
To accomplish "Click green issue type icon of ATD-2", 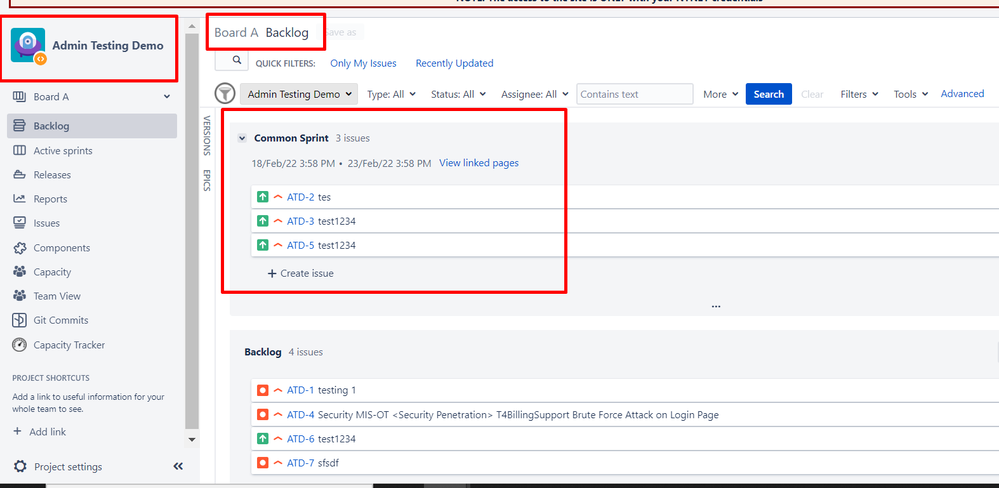I will (x=262, y=197).
